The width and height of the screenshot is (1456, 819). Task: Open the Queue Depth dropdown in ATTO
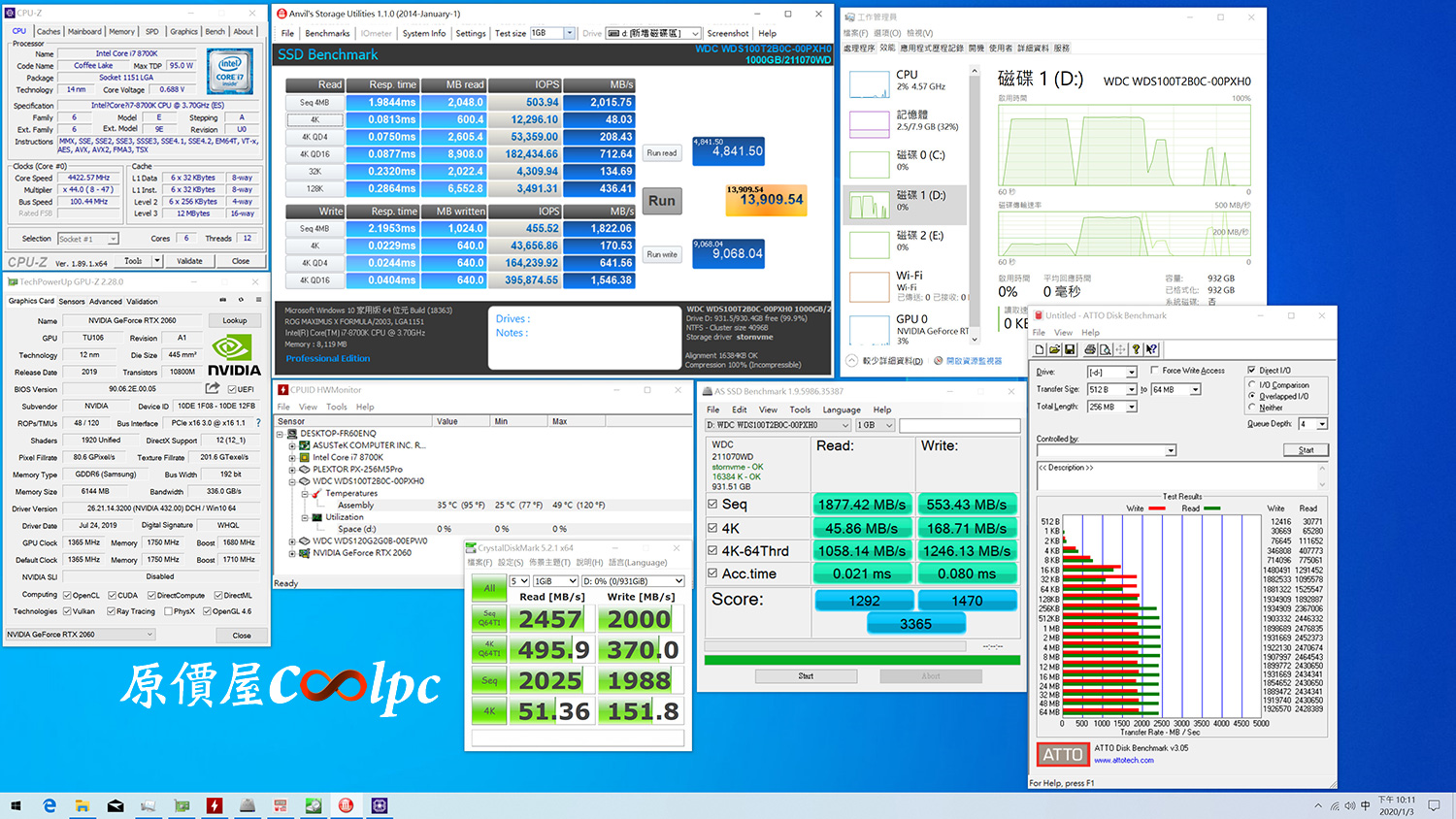point(1322,424)
